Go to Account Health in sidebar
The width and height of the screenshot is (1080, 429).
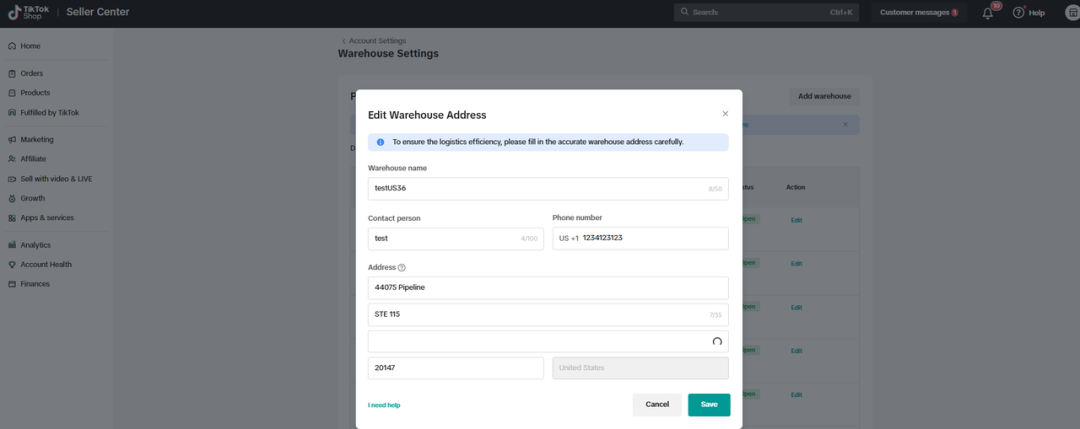point(45,264)
